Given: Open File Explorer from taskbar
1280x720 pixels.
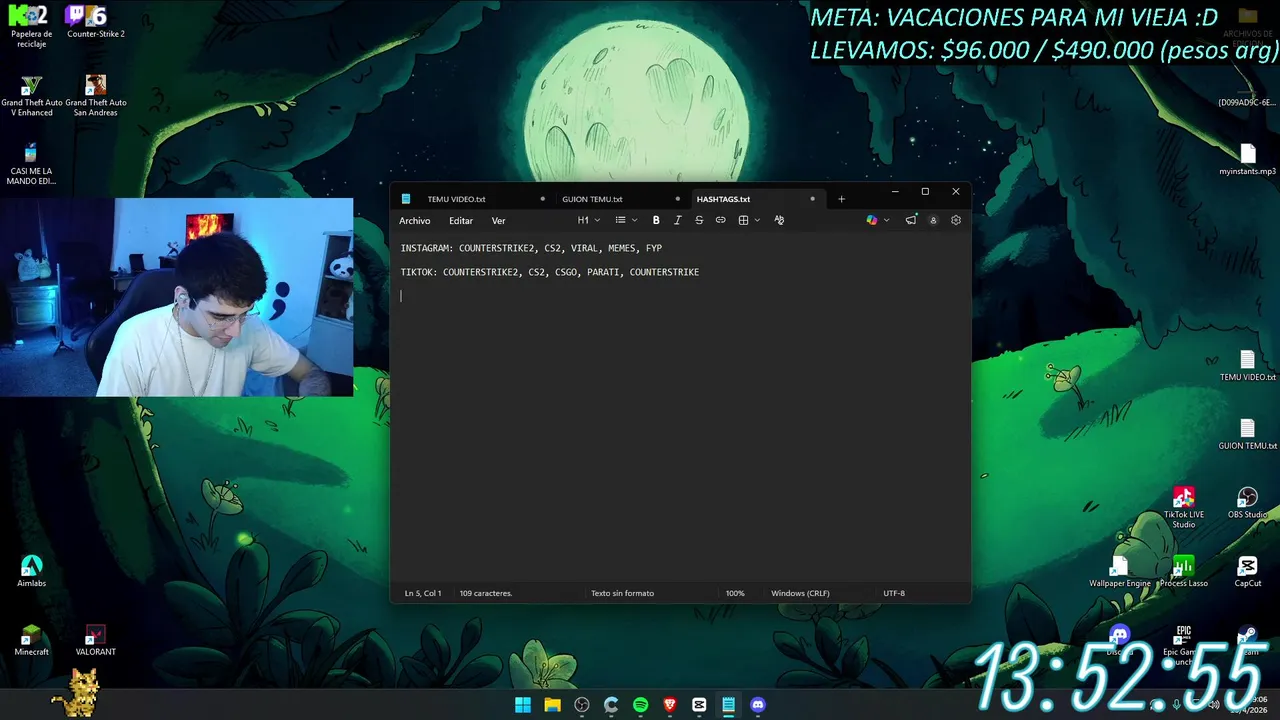Looking at the screenshot, I should point(552,705).
